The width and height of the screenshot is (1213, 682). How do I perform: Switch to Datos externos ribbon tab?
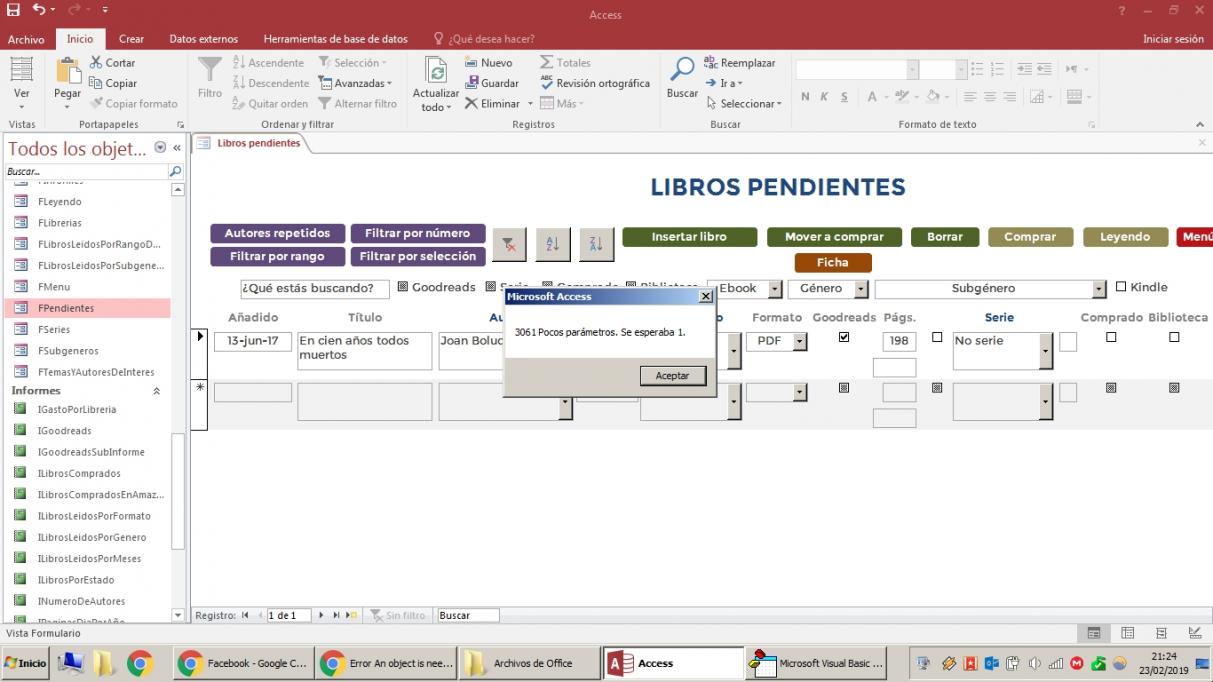[204, 39]
